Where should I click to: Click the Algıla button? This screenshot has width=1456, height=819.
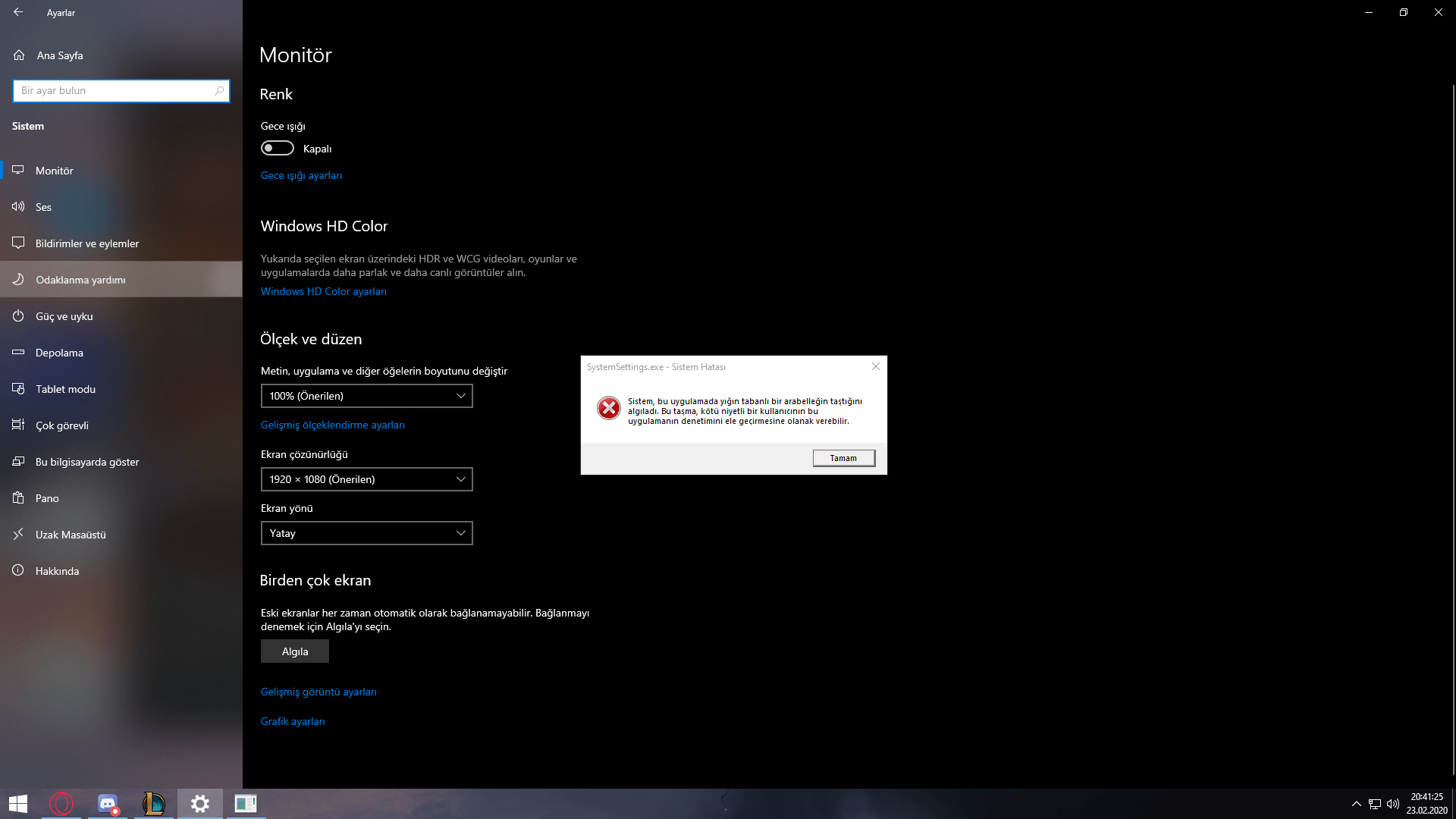pos(294,651)
